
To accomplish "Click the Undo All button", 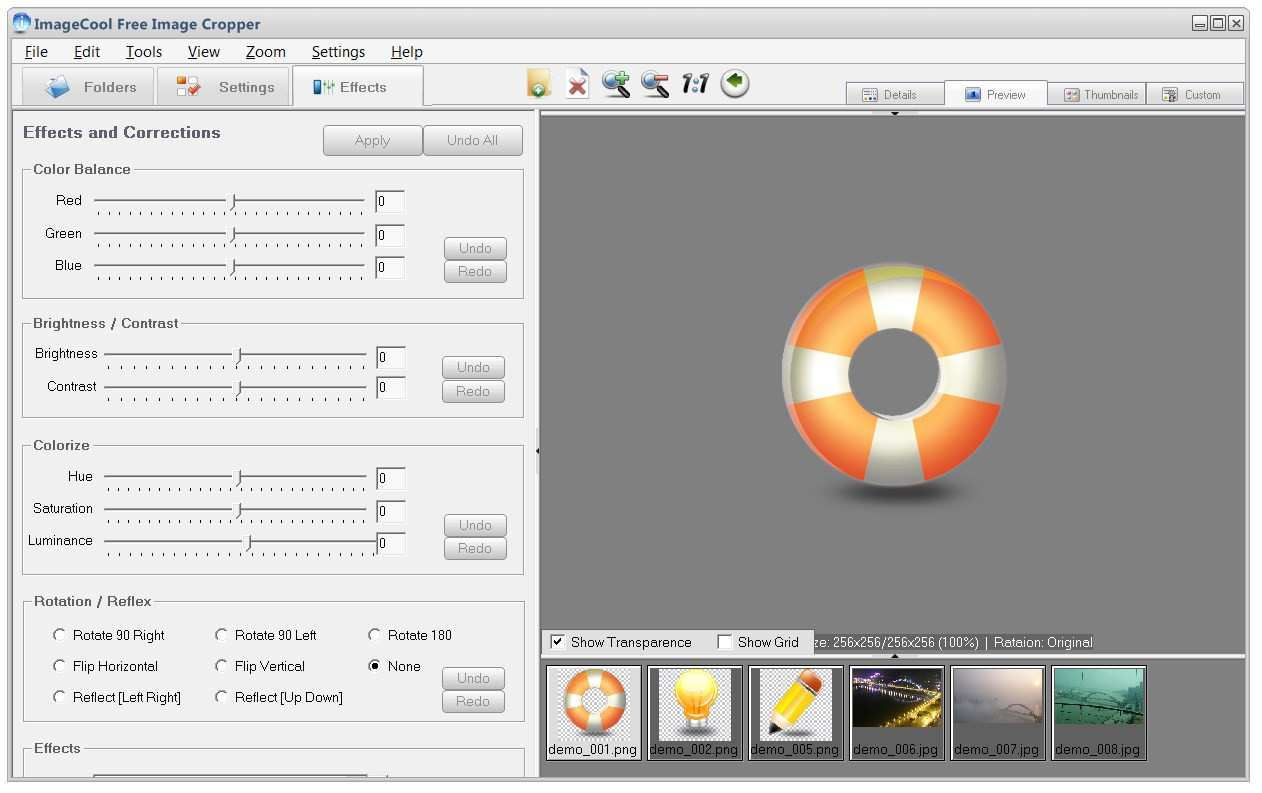I will [472, 141].
